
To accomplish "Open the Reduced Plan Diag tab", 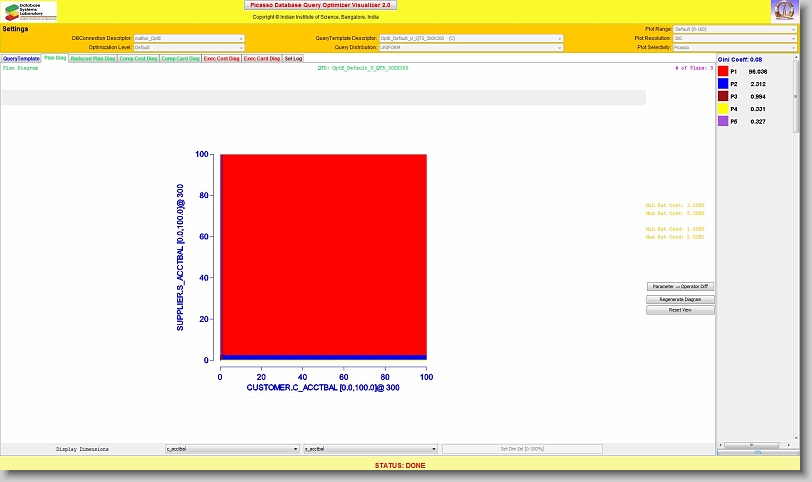I will [92, 59].
